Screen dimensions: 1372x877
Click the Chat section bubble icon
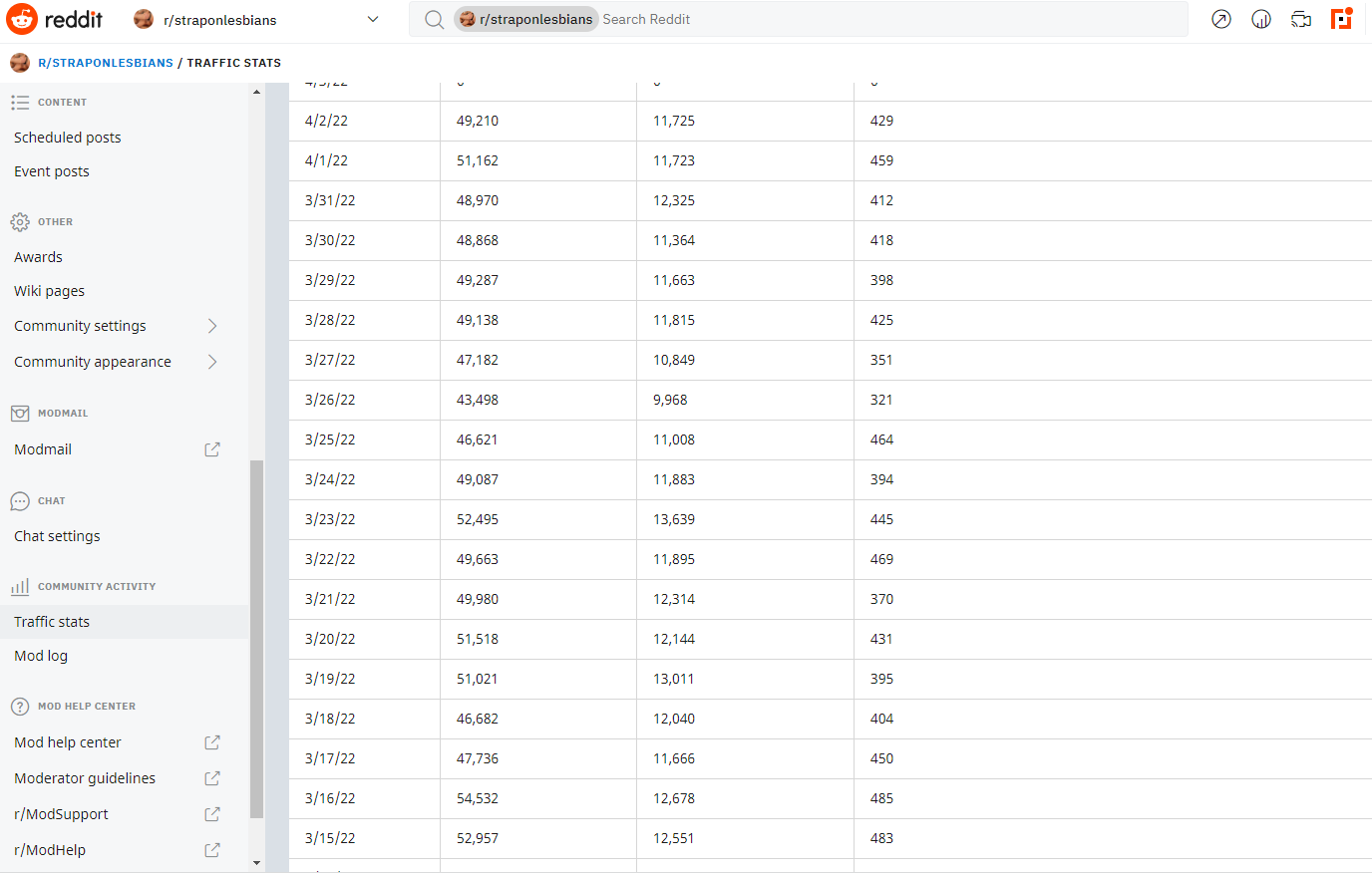(20, 501)
